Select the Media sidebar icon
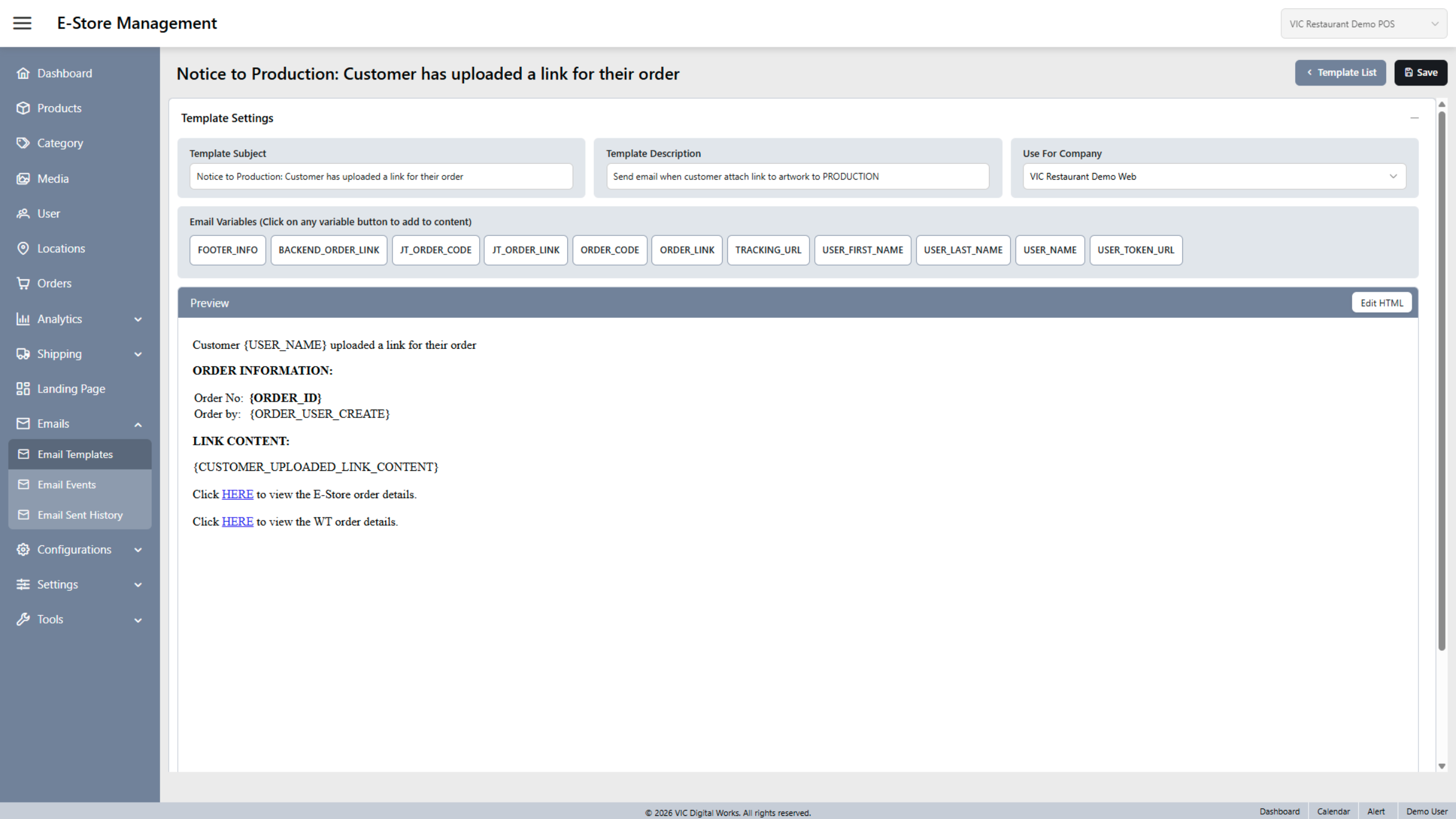This screenshot has width=1456, height=819. [23, 178]
